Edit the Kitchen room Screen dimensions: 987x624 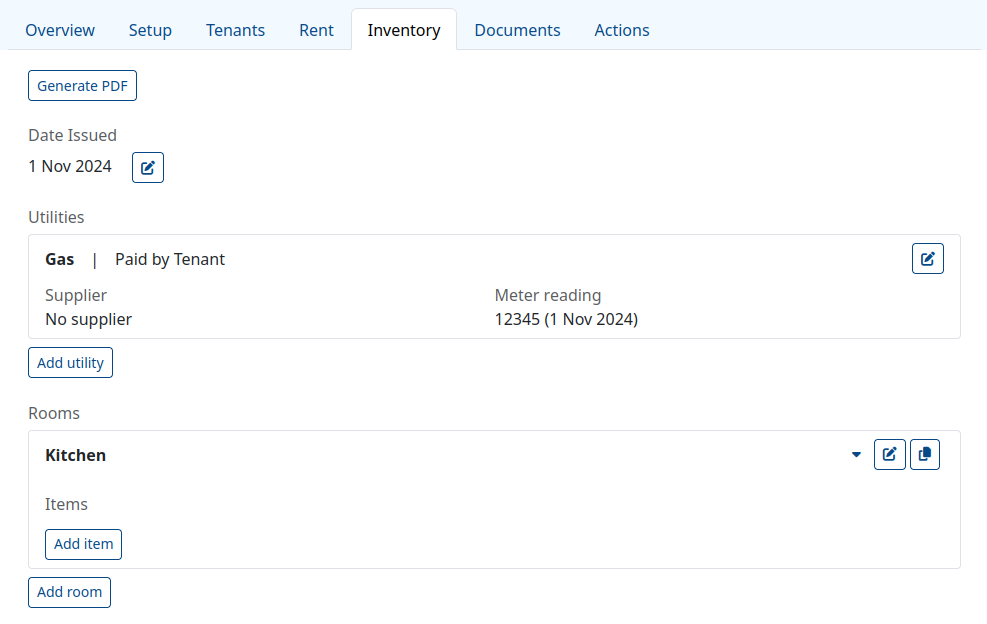tap(889, 455)
